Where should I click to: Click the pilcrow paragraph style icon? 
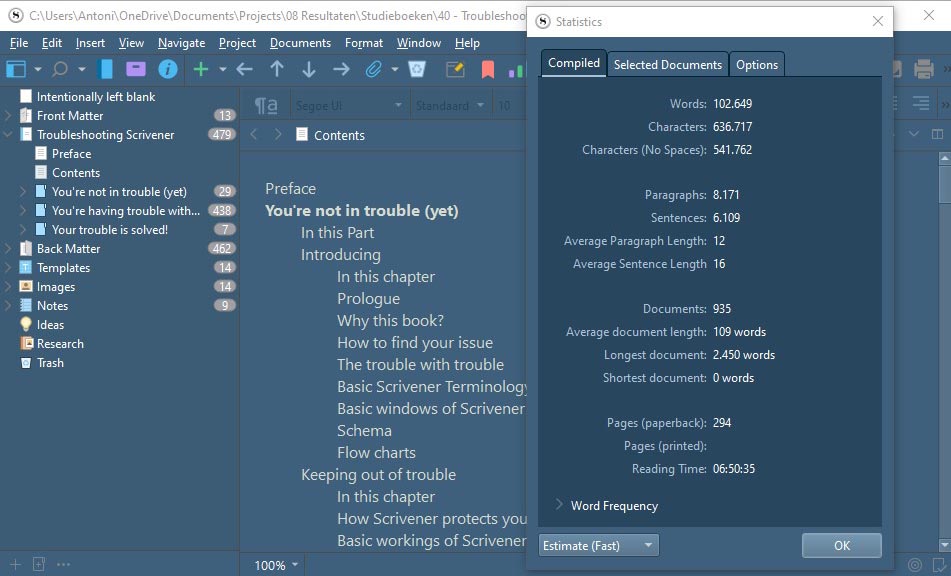pyautogui.click(x=266, y=105)
